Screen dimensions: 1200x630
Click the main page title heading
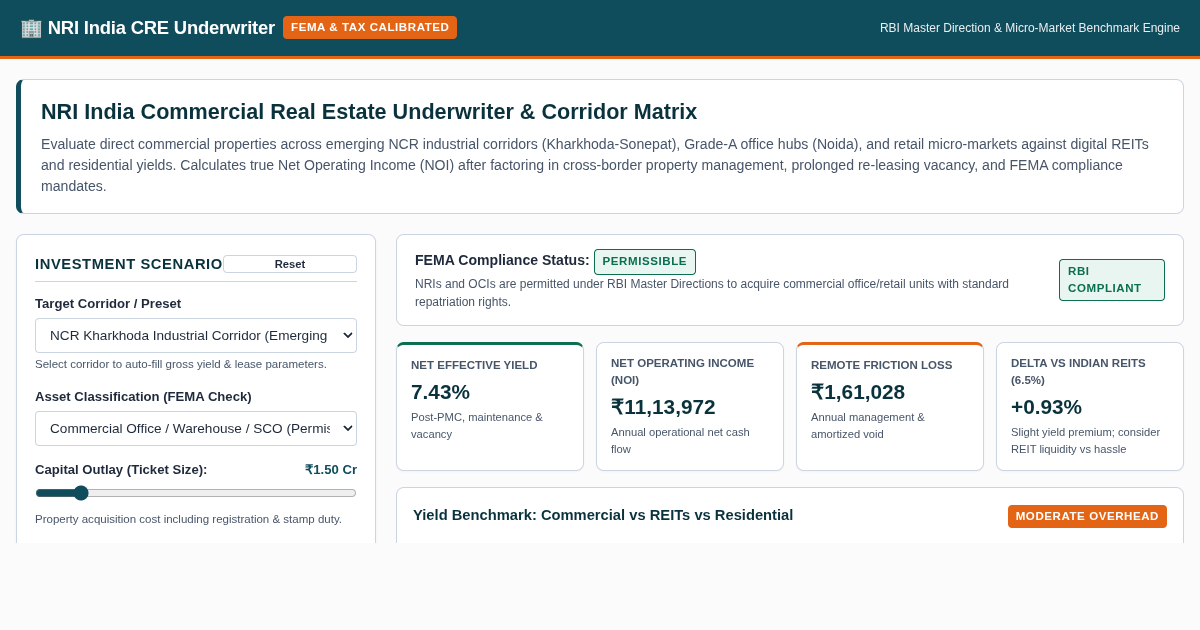tap(369, 112)
